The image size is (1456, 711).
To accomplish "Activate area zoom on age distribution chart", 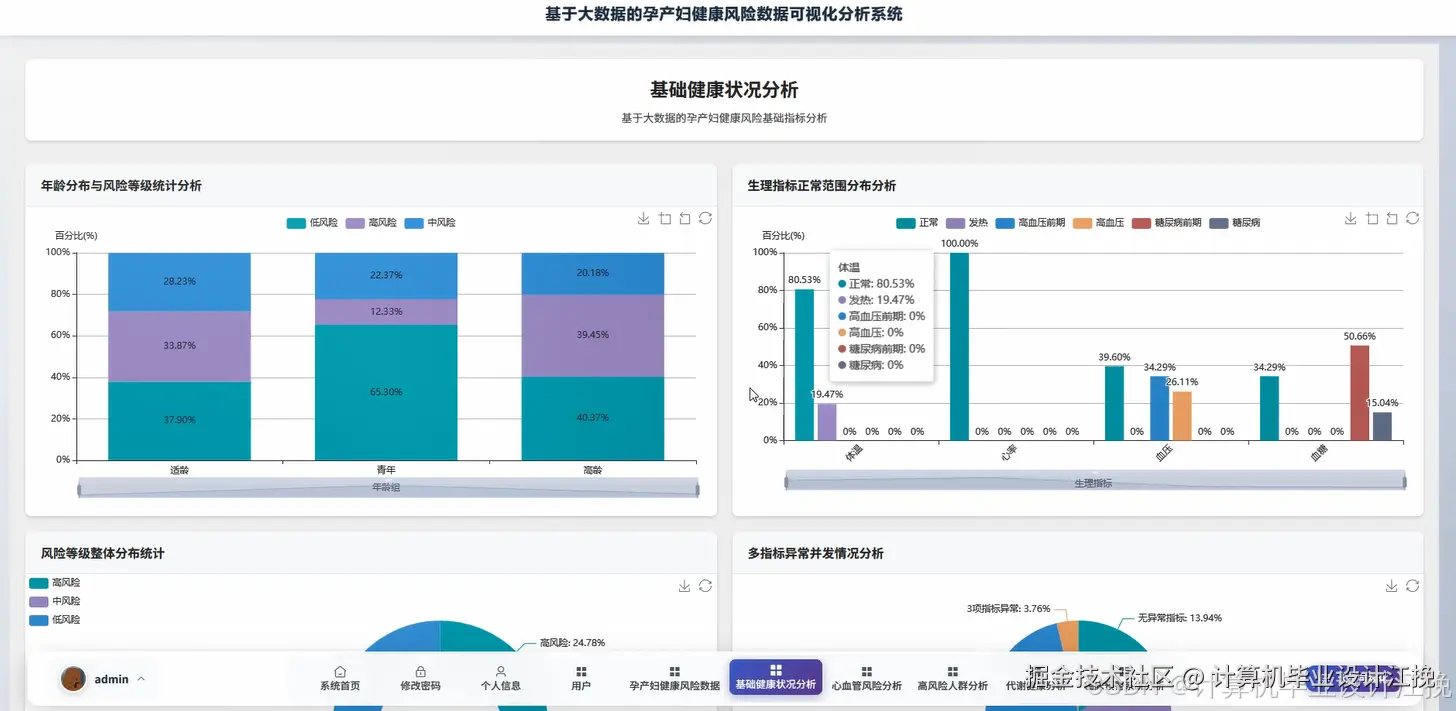I will (x=665, y=219).
